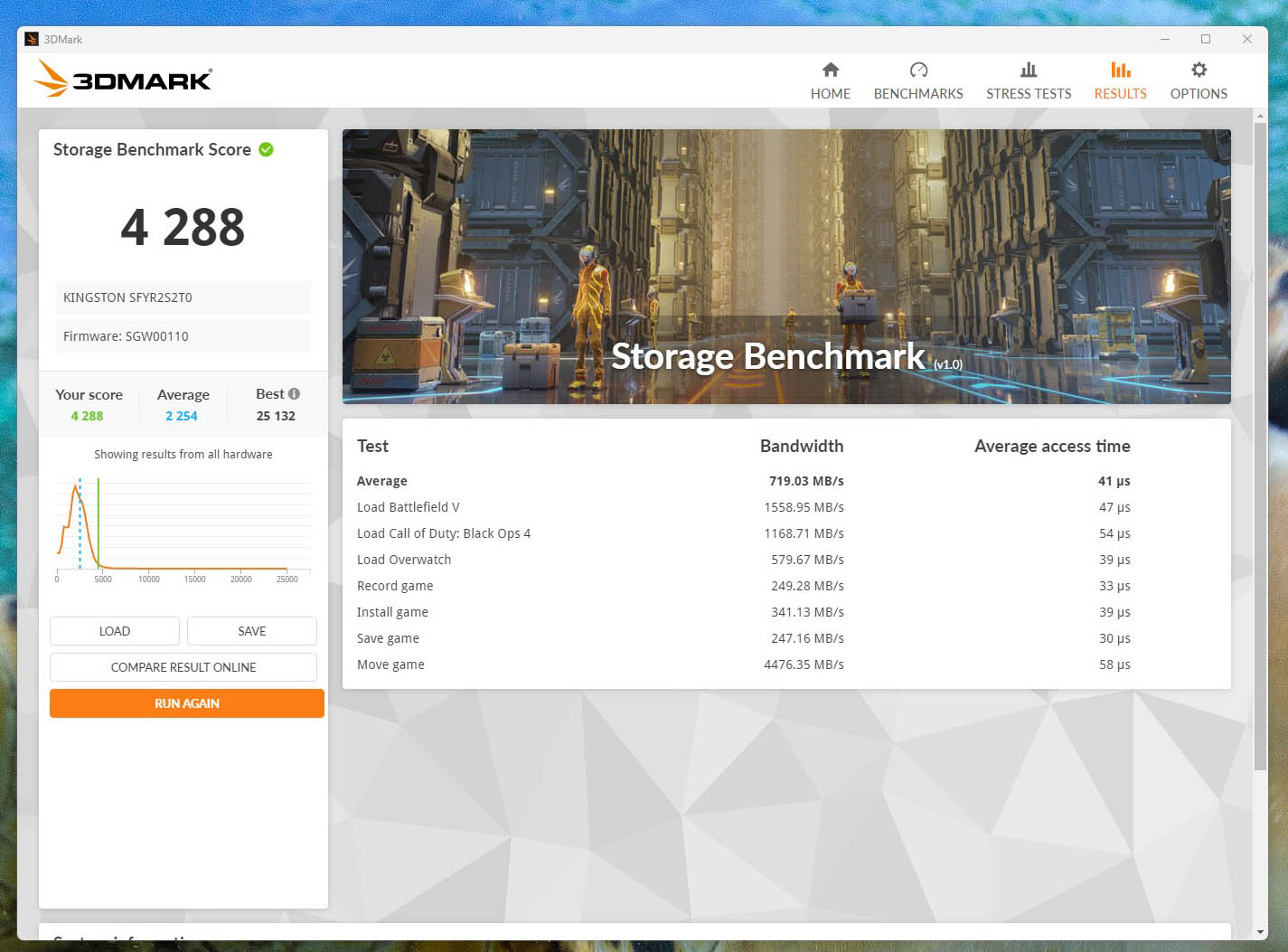
Task: Click the Save game row
Action: (786, 638)
